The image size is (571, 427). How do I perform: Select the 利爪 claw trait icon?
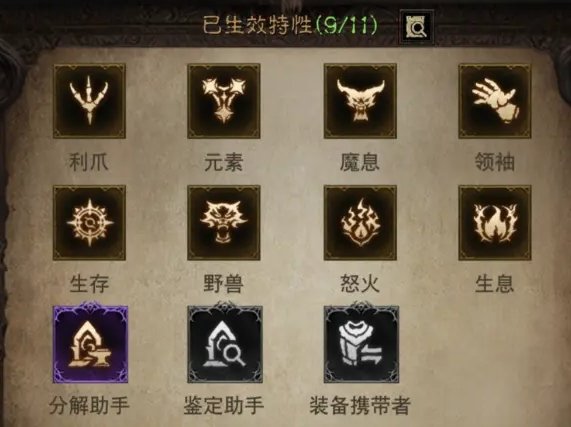pos(89,101)
